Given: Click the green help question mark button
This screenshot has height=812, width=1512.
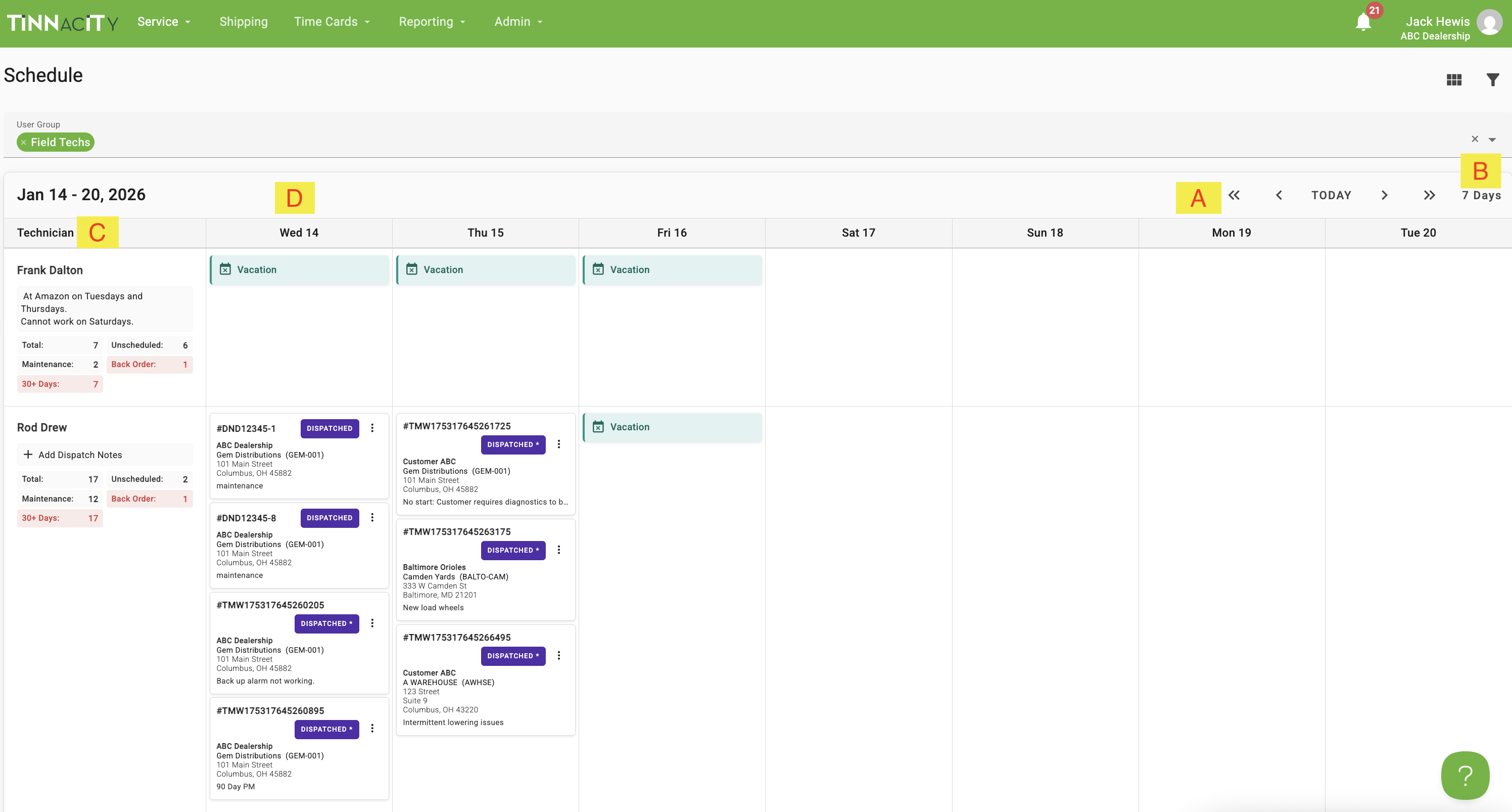Looking at the screenshot, I should click(x=1465, y=775).
